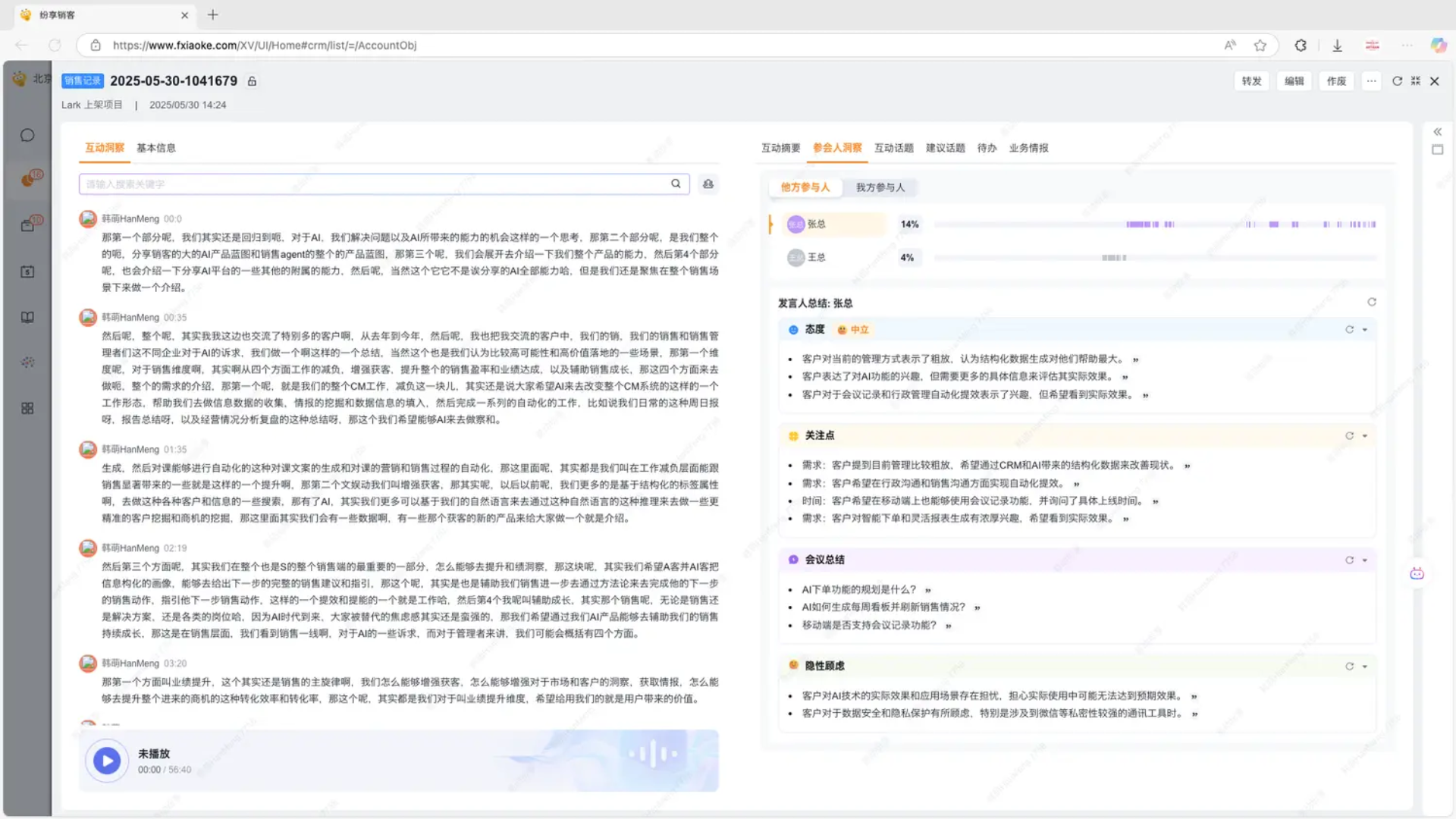Open the chat icon in left sidebar
Viewport: 1456px width, 819px height.
click(x=27, y=136)
